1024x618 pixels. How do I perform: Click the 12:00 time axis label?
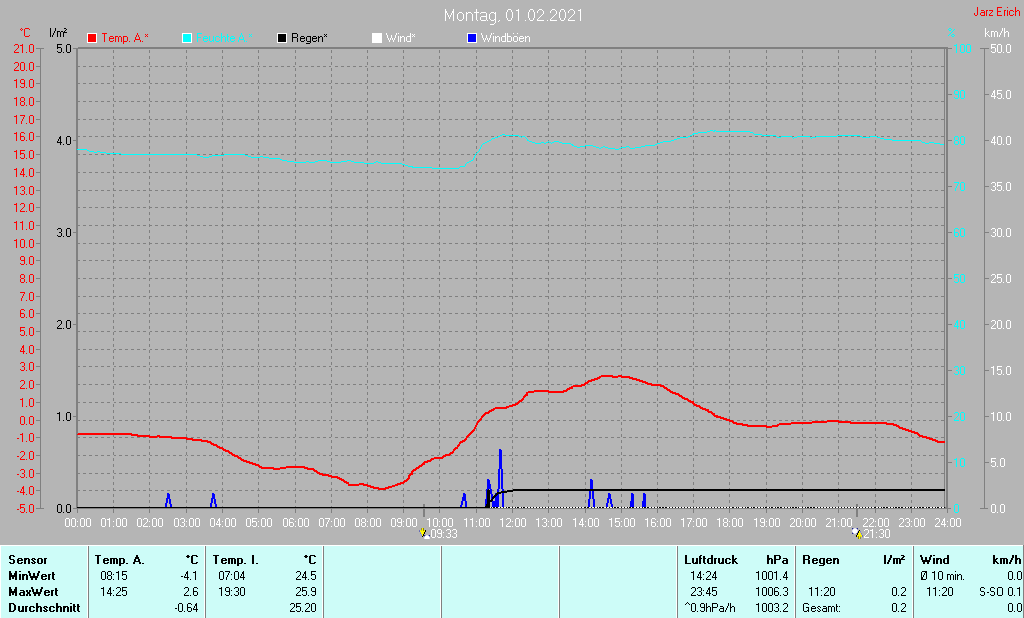point(513,523)
